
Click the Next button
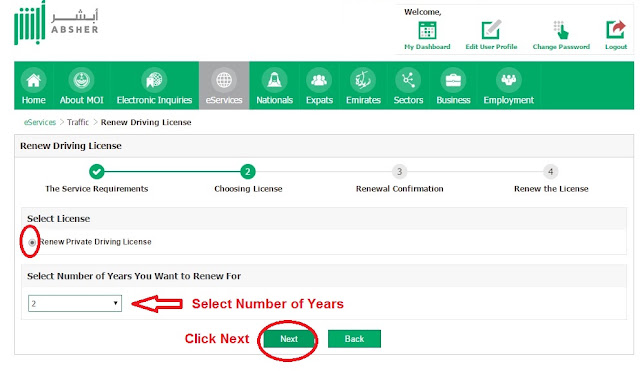(x=289, y=339)
